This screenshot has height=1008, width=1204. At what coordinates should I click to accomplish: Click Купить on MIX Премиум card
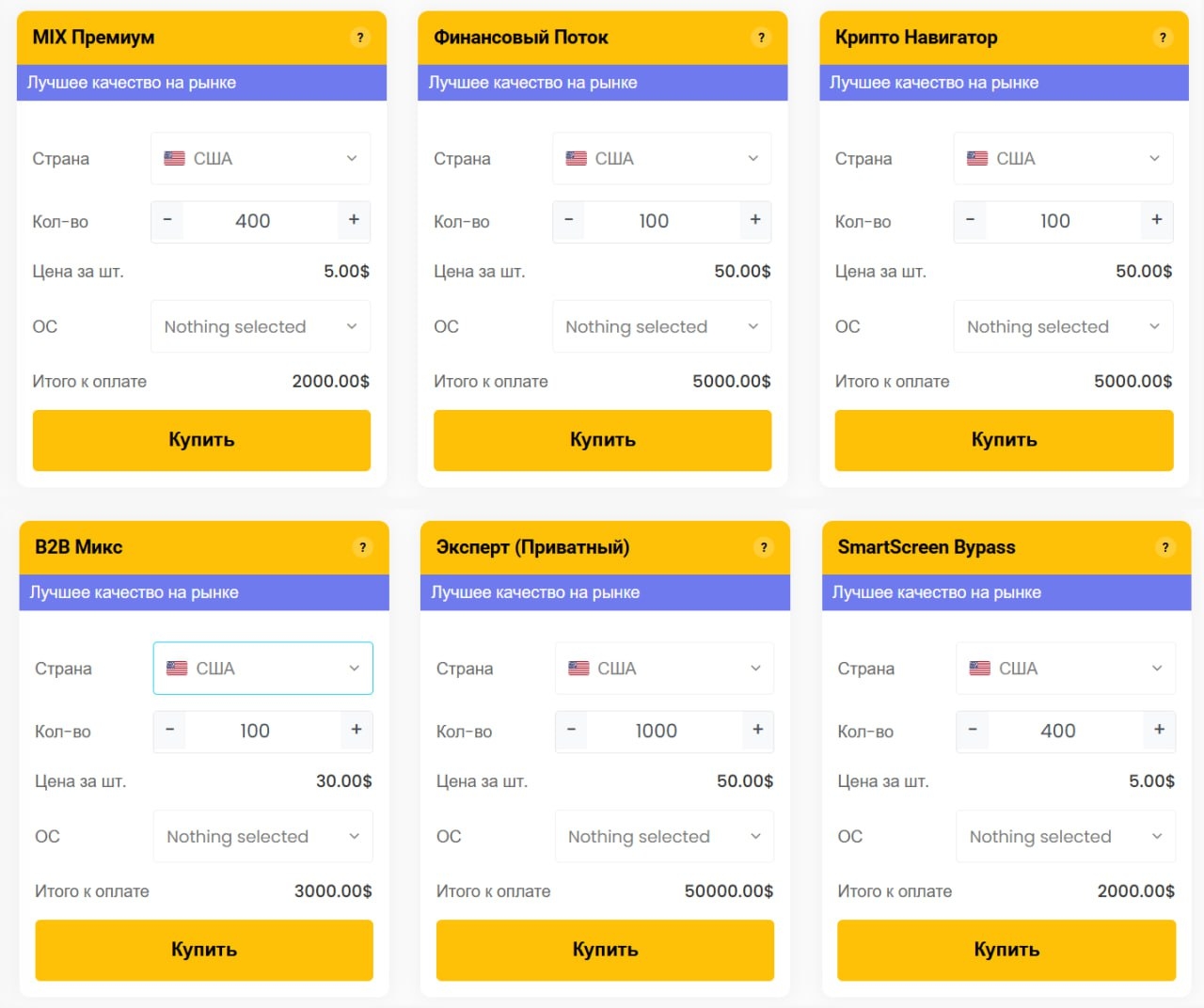click(x=201, y=440)
